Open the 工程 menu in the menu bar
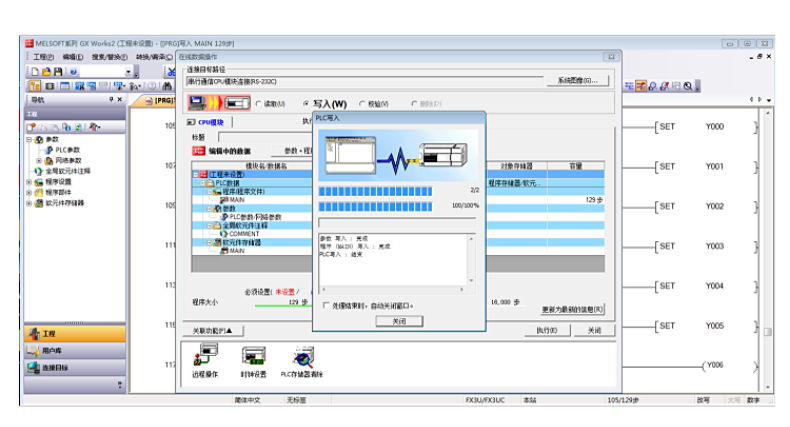Viewport: 790px width, 427px height. [x=42, y=57]
